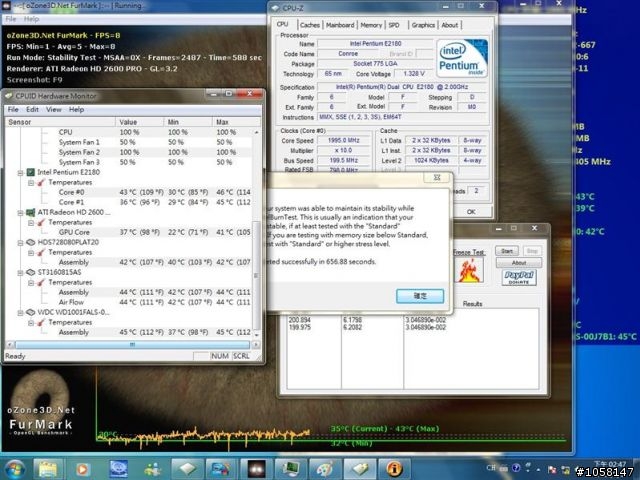The image size is (640, 480).
Task: Click the Sensor column header
Action: (x=60, y=122)
